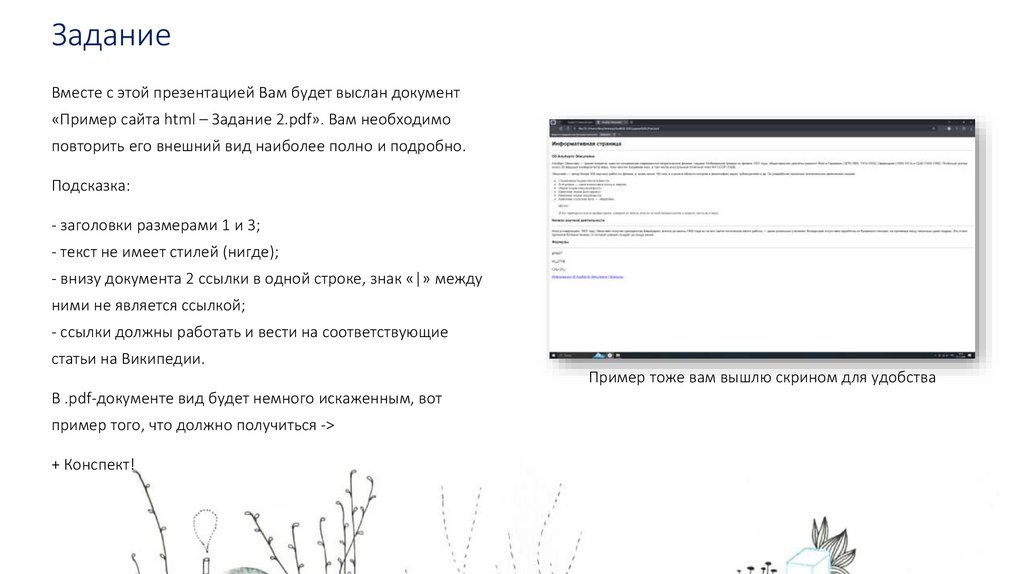The width and height of the screenshot is (1024, 574).
Task: Click the "Информативная страница" heading in the embedded screenshot
Action: (x=586, y=144)
